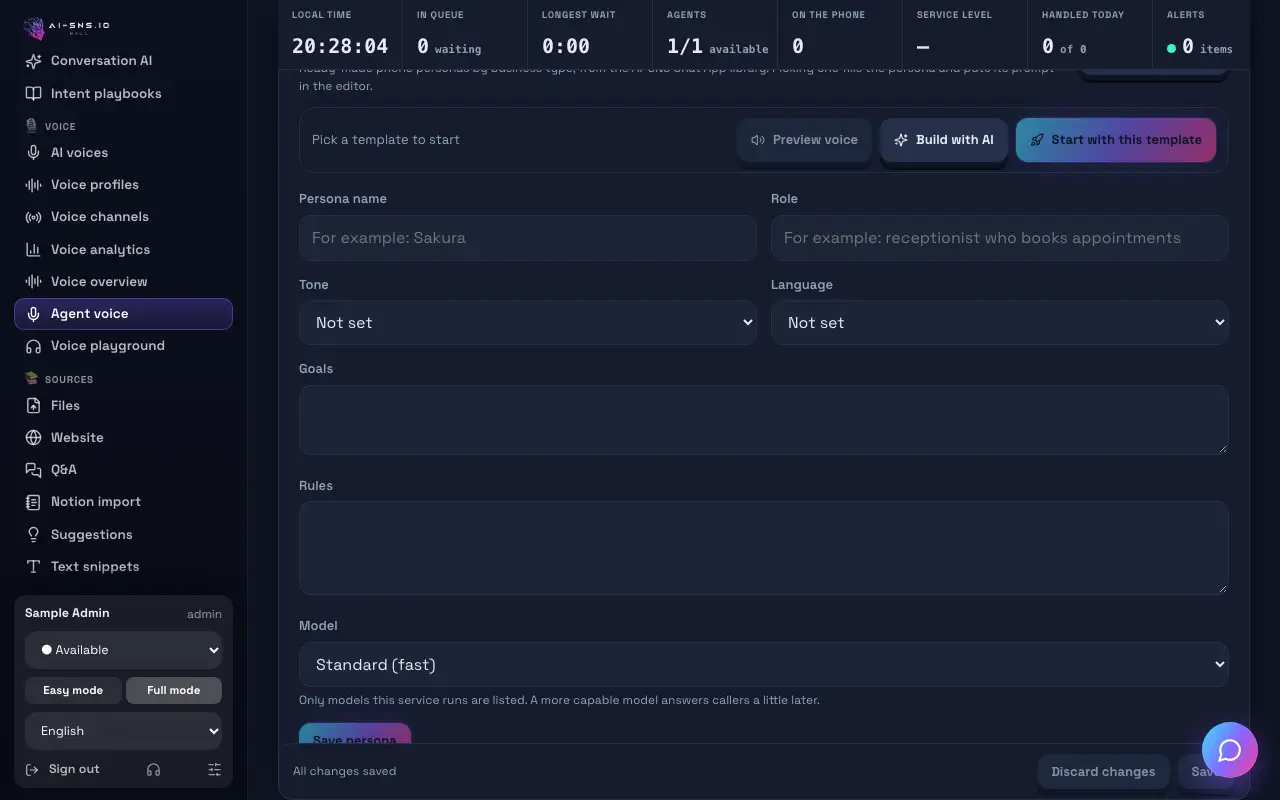Click the Q&A chat bubbles icon
The image size is (1280, 800).
(x=33, y=470)
